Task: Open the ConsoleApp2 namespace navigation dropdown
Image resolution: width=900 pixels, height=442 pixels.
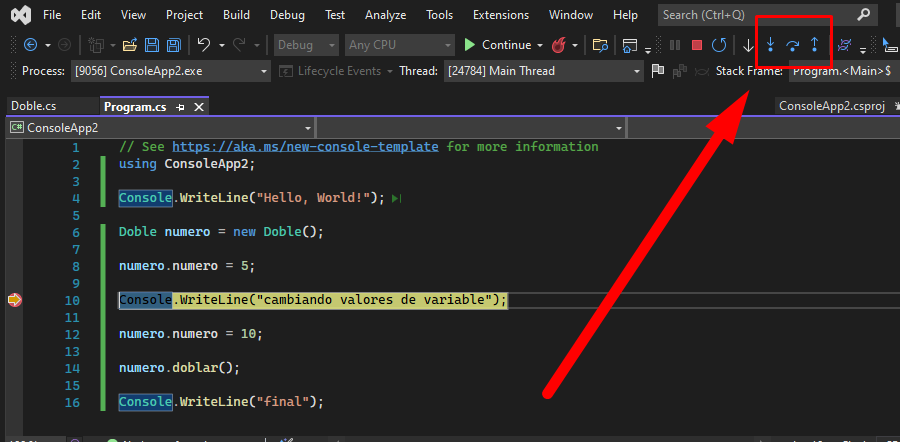Action: 306,128
